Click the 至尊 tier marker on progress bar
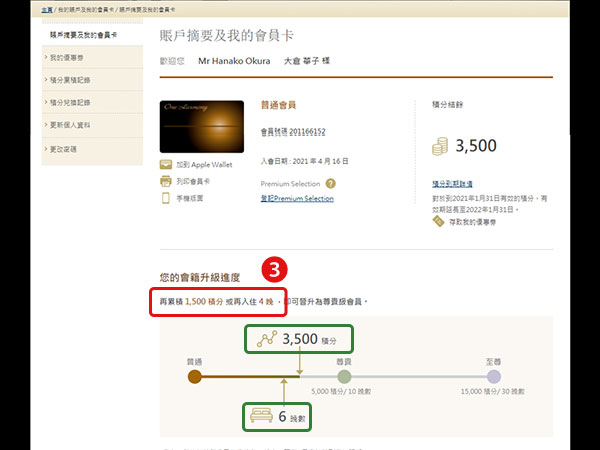Image resolution: width=600 pixels, height=450 pixels. [493, 376]
